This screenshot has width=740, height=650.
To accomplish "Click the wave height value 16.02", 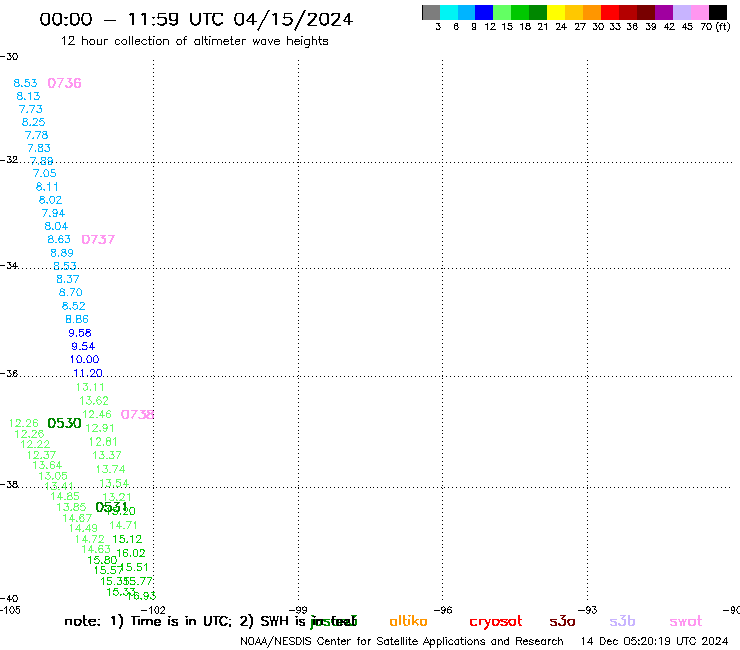I will (131, 553).
